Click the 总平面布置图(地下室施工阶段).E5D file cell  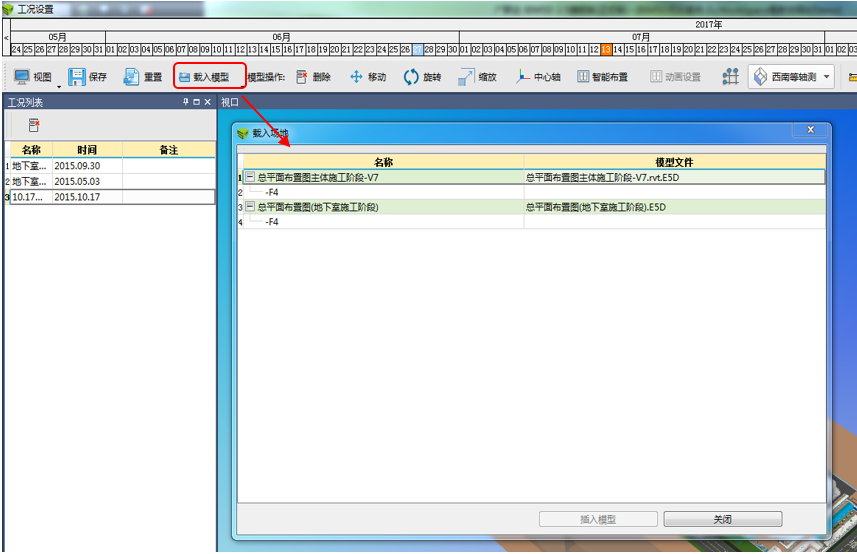click(674, 207)
